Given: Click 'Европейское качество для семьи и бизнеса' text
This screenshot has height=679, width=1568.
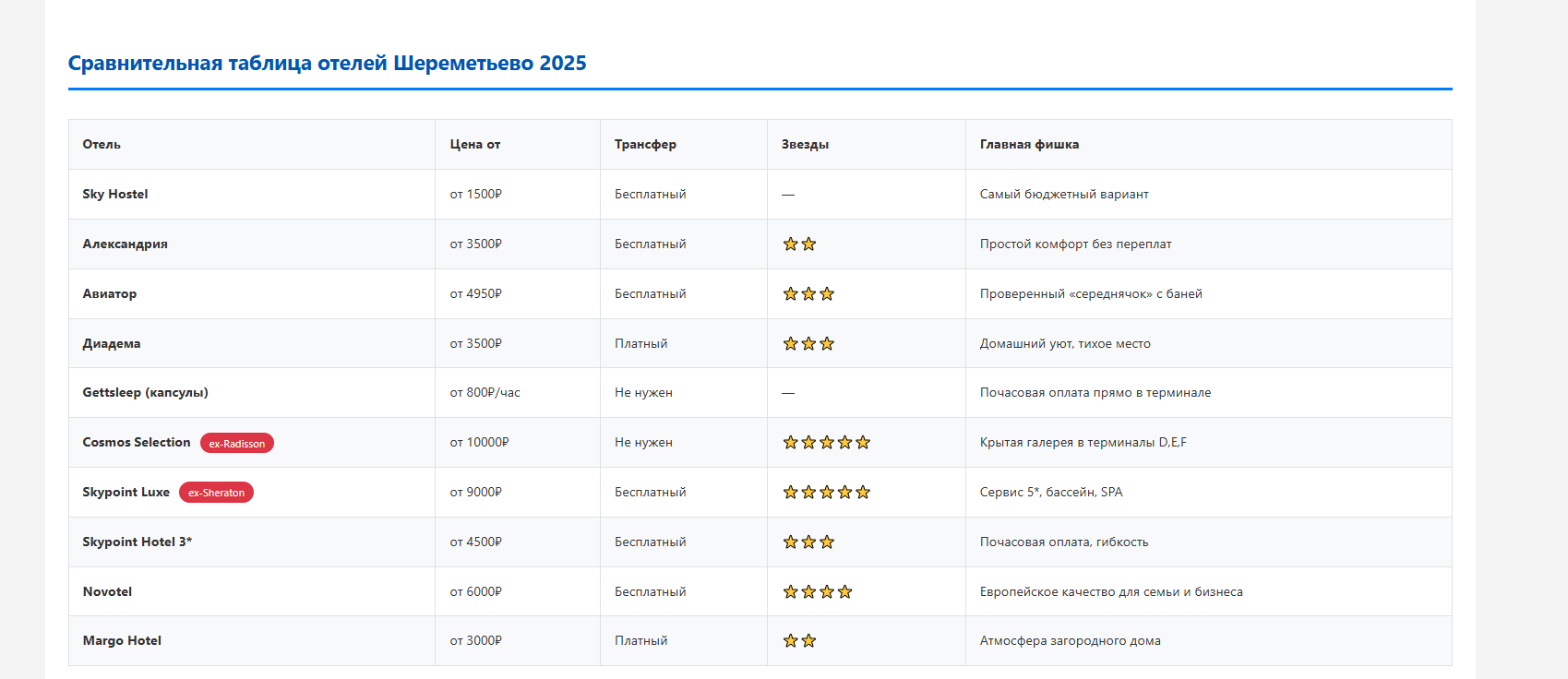Looking at the screenshot, I should [x=1111, y=591].
